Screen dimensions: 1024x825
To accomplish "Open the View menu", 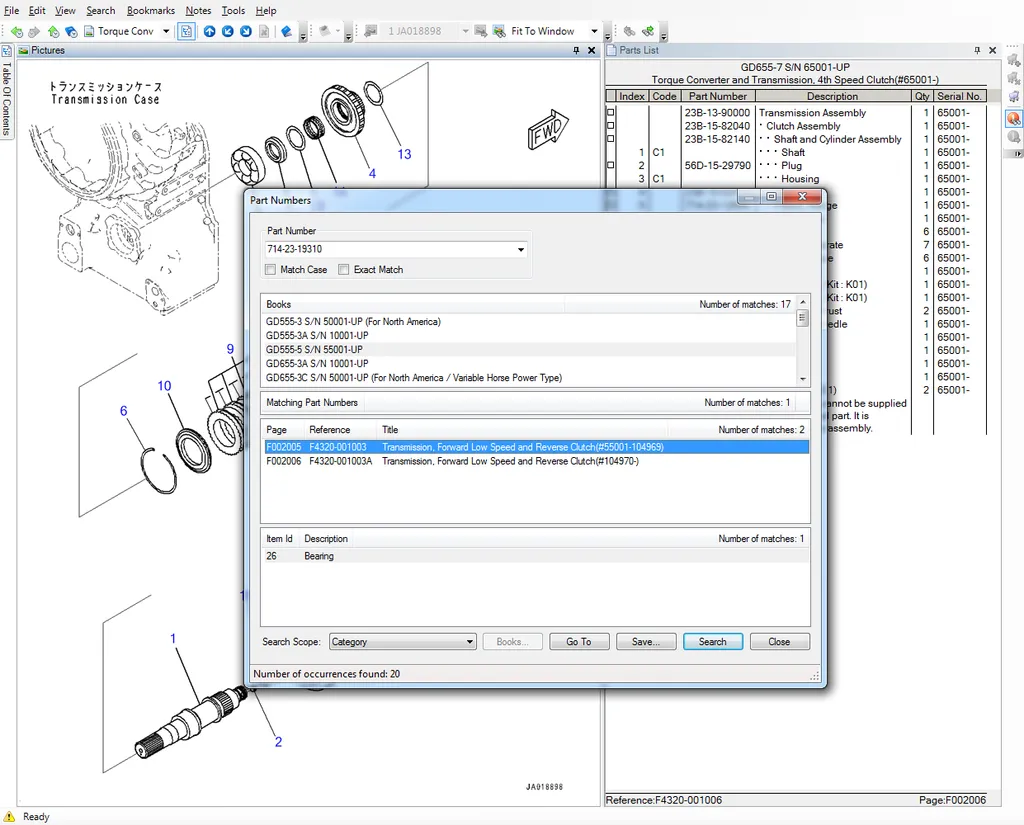I will [65, 10].
